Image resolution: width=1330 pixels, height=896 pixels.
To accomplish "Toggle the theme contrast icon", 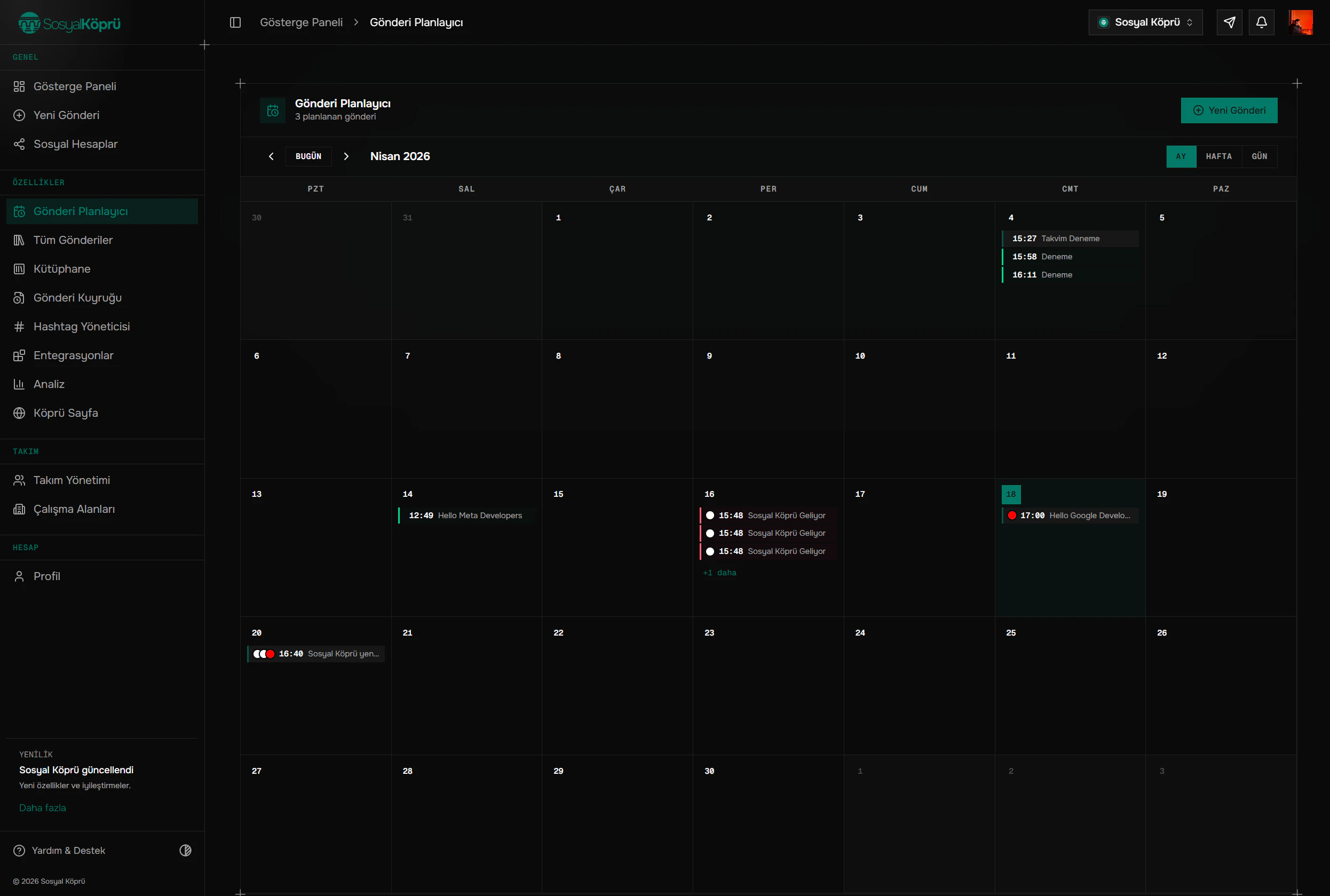I will tap(185, 850).
